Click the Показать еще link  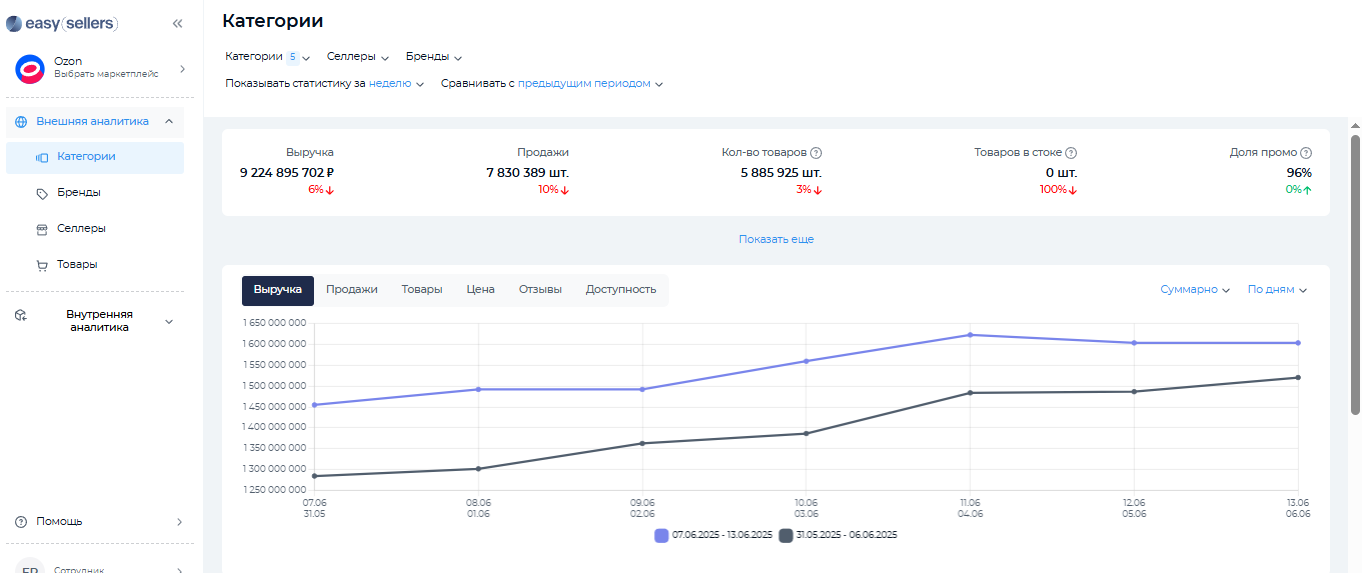[776, 240]
